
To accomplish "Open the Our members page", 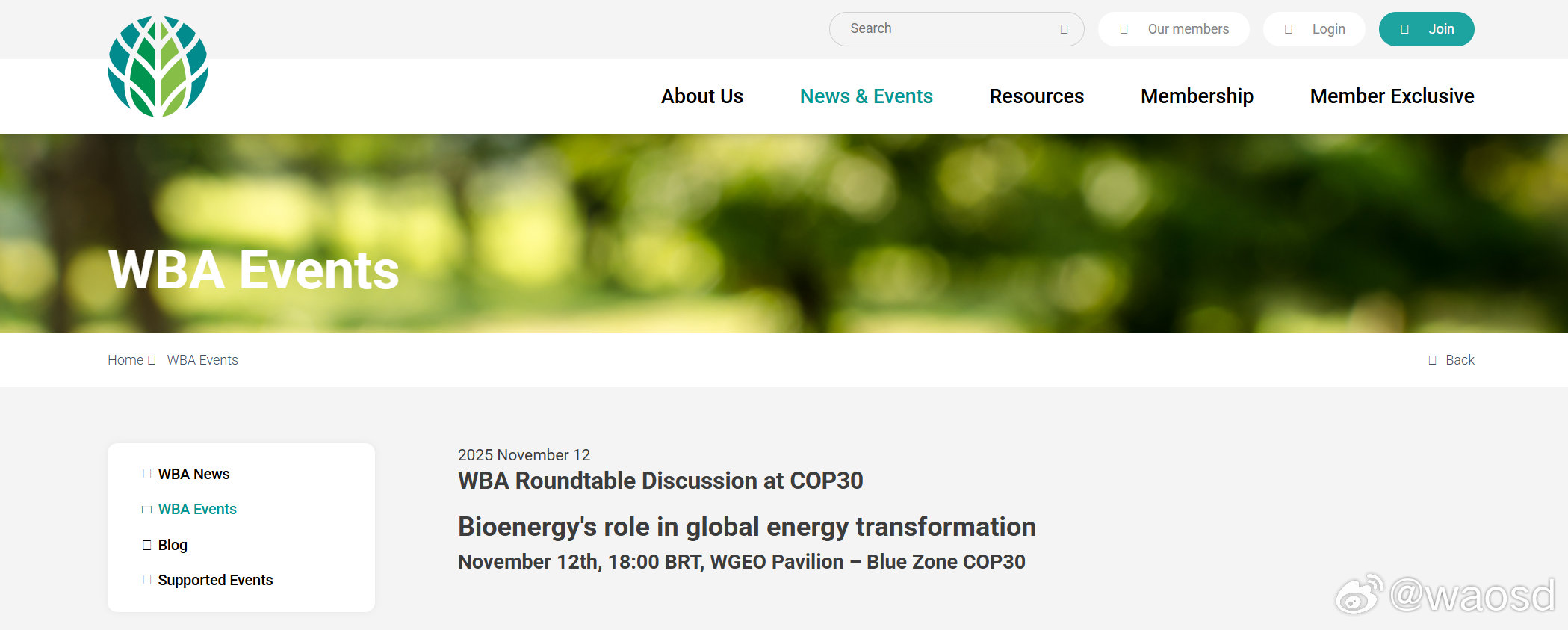I will pos(1188,29).
